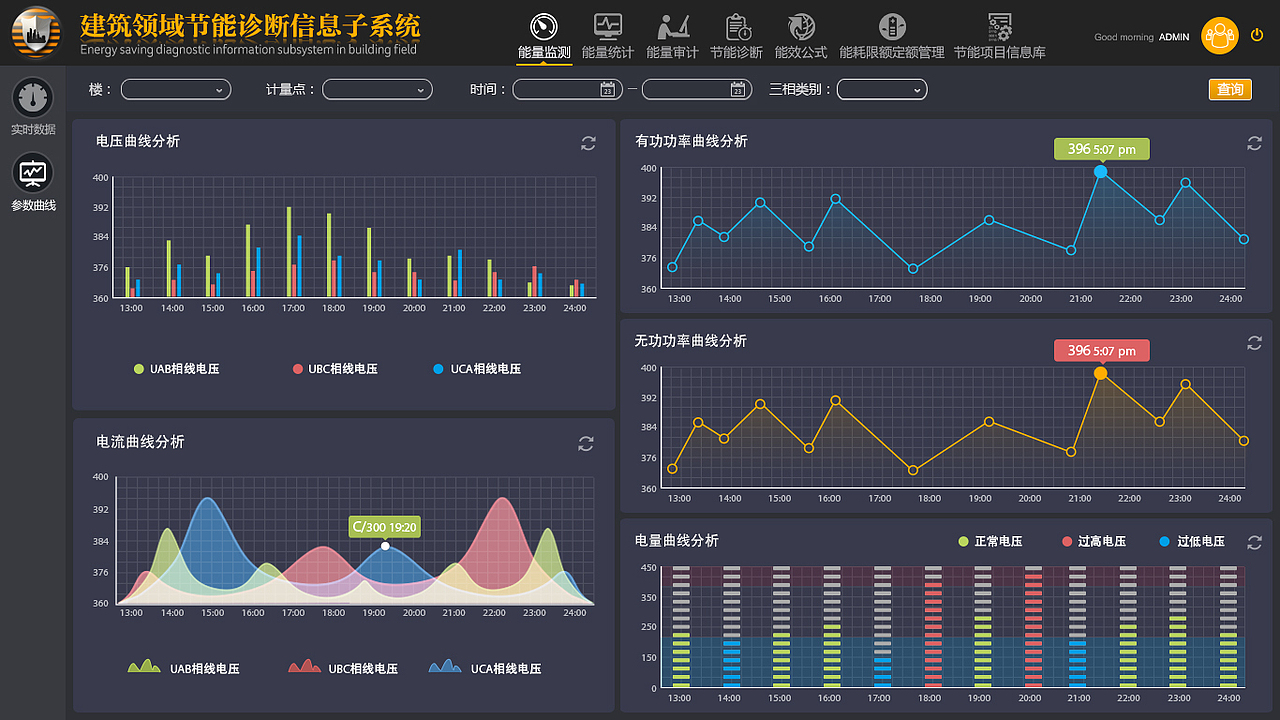Switch to 能效公式 tab label
This screenshot has height=720, width=1280.
coord(801,52)
